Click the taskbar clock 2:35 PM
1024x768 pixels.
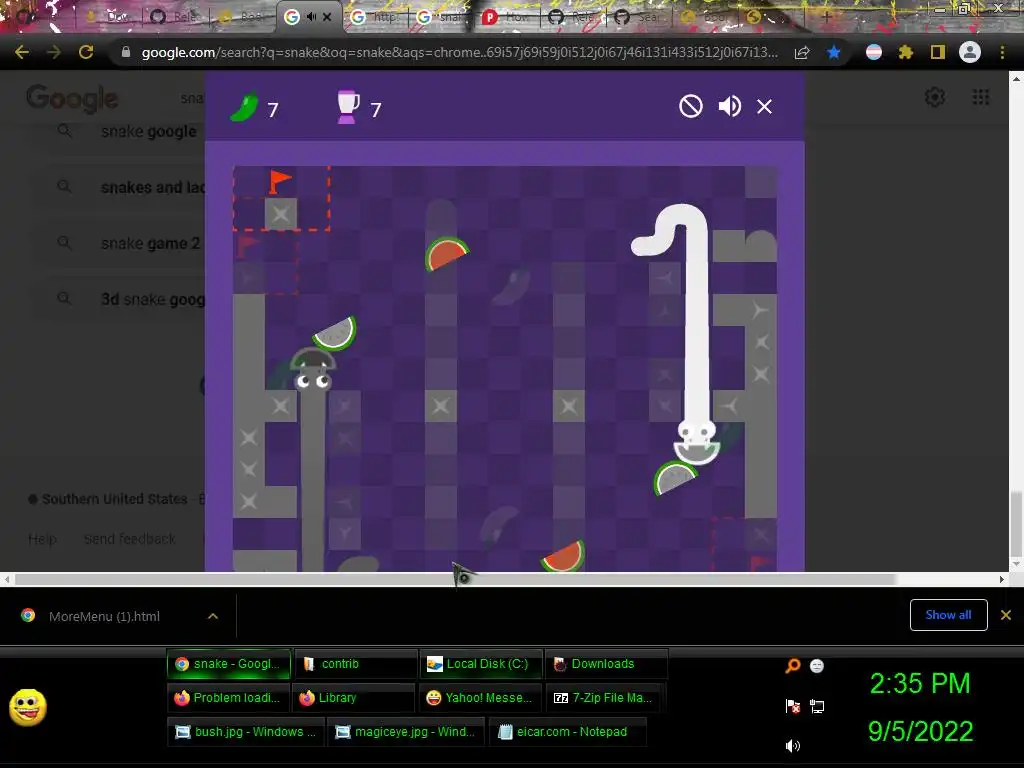pyautogui.click(x=920, y=684)
